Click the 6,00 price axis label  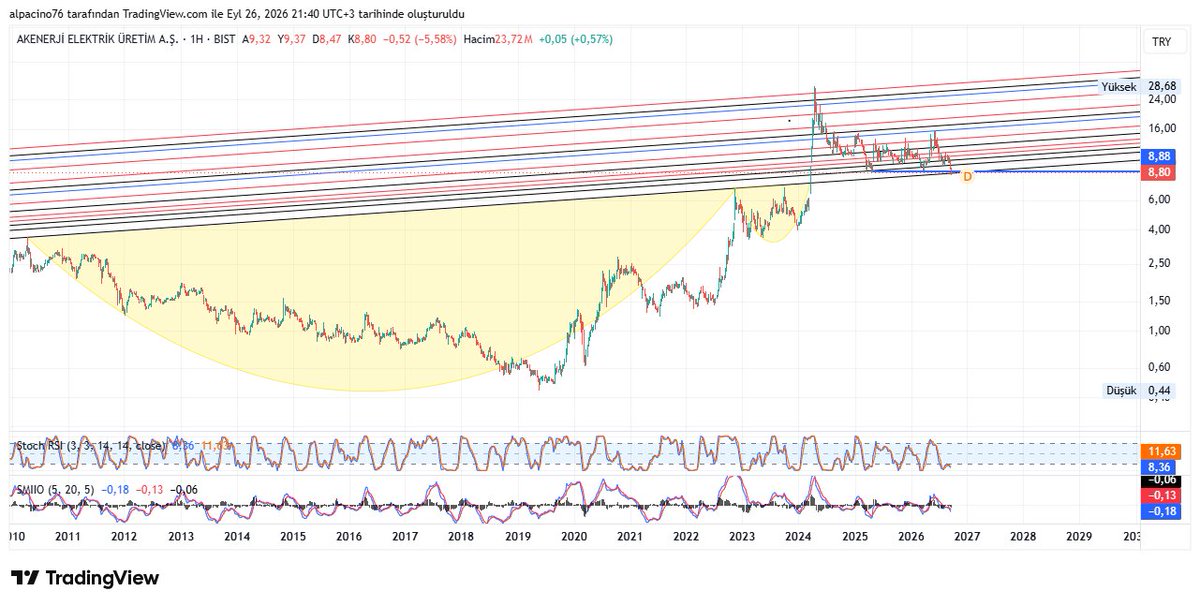tap(1160, 200)
